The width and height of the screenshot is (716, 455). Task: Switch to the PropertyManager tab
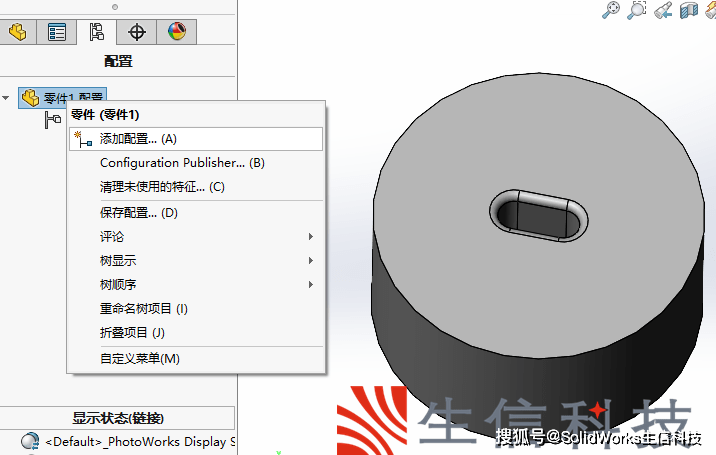57,32
